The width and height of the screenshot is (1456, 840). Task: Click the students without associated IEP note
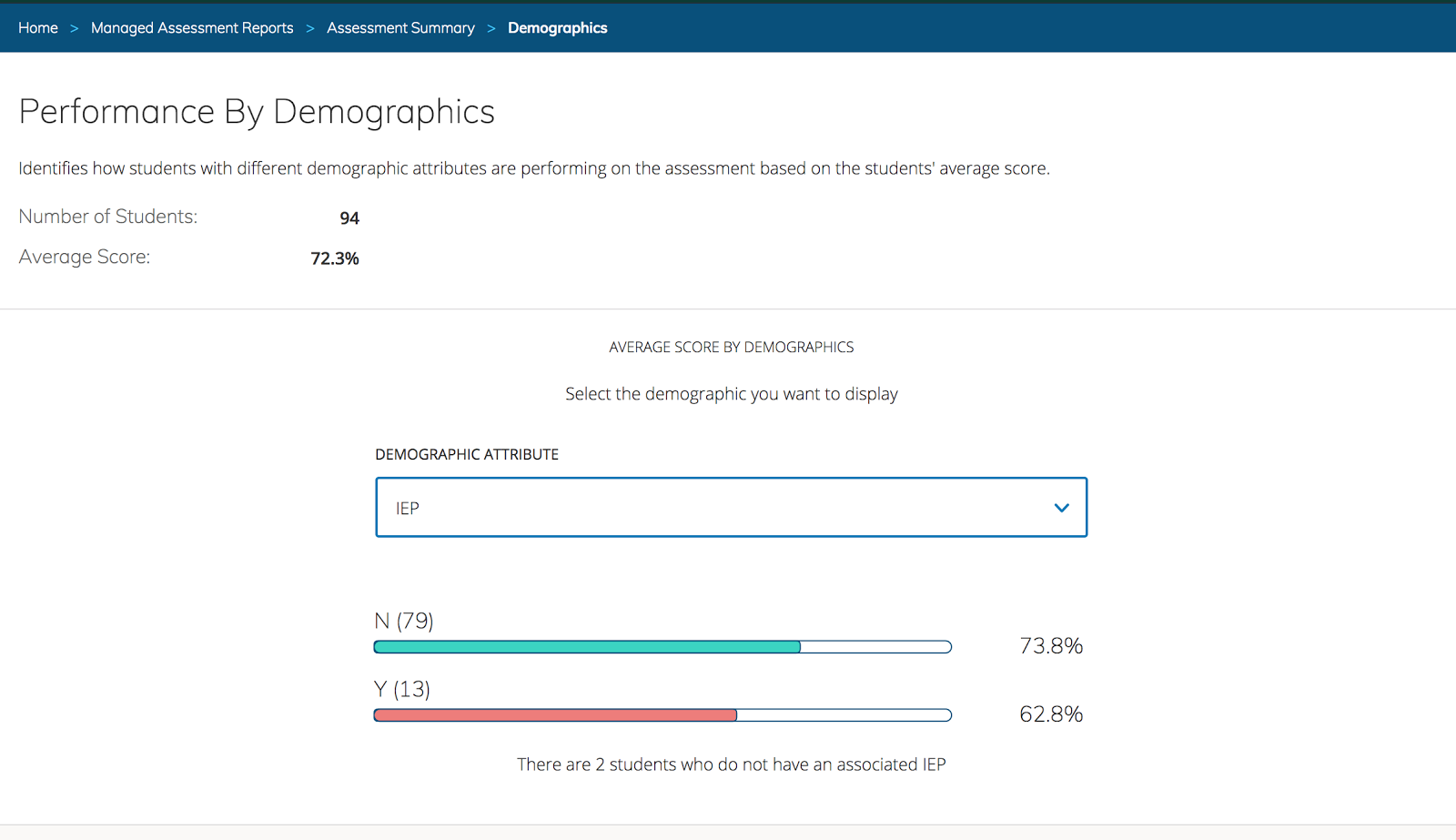coord(732,764)
